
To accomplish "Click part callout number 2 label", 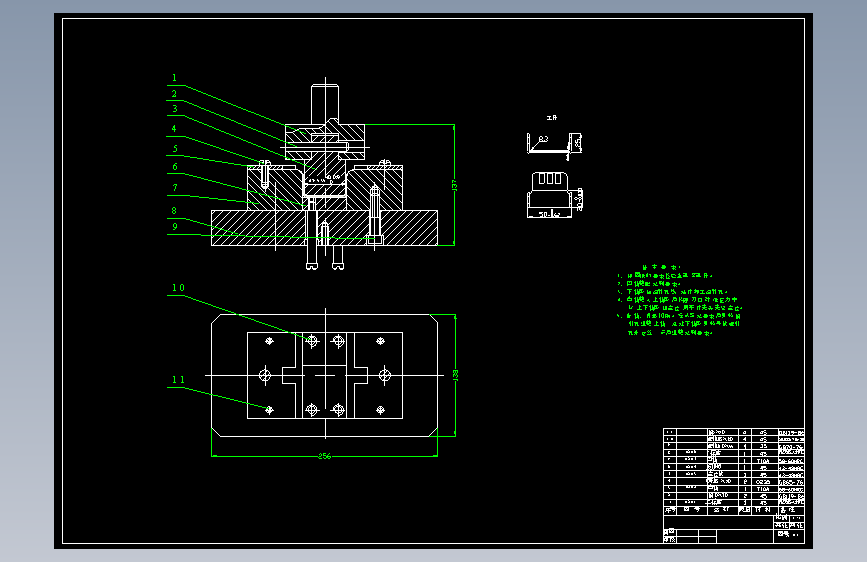I will click(174, 94).
